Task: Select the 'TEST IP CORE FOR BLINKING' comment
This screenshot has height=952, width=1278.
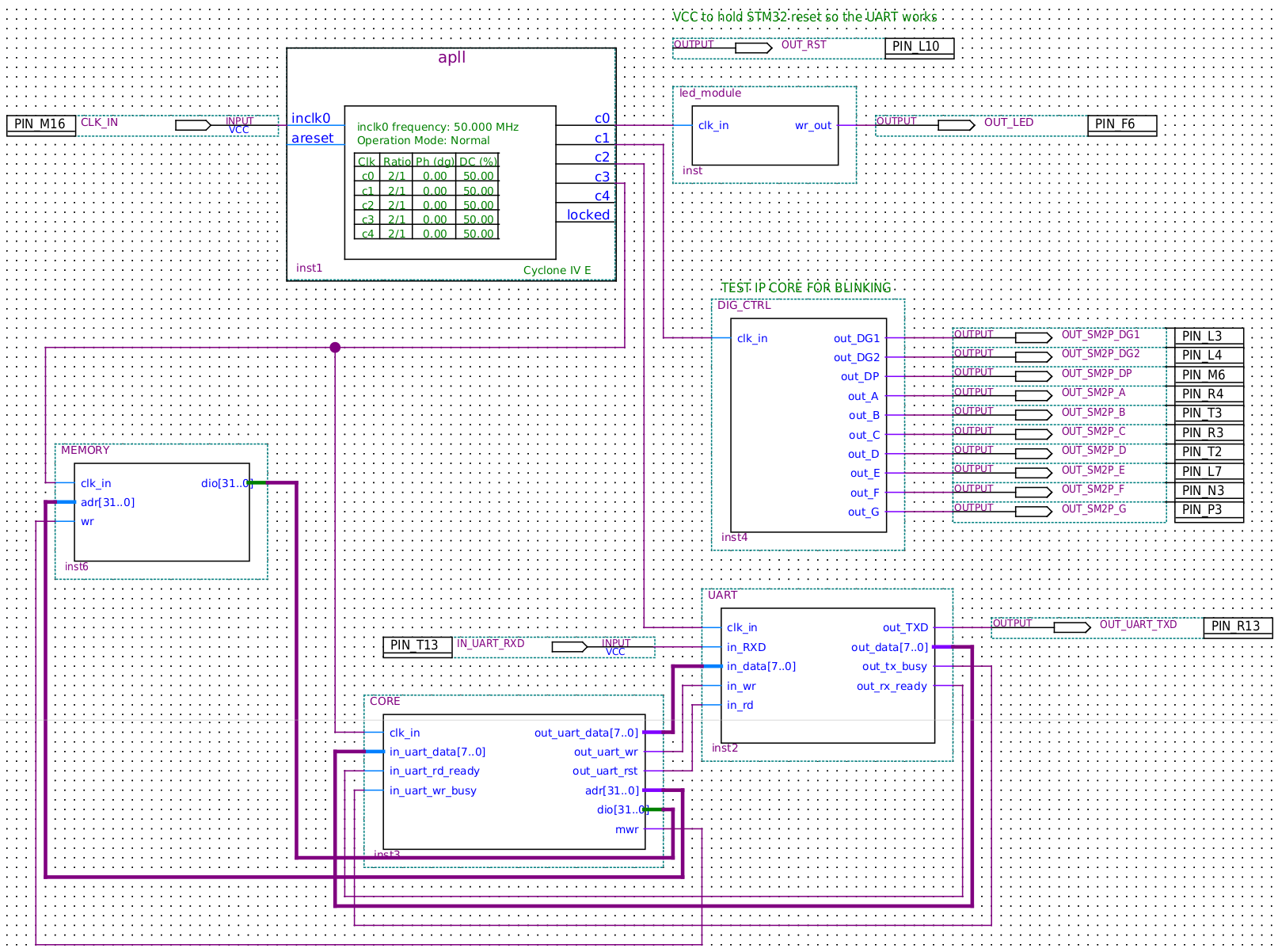Action: [x=806, y=288]
